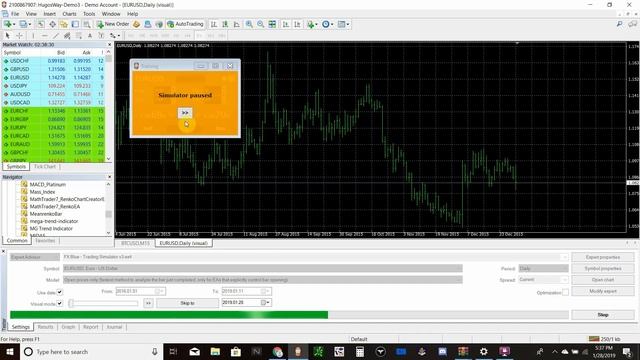Resume simulator with the popup >> button
The image size is (640, 360).
click(x=185, y=113)
